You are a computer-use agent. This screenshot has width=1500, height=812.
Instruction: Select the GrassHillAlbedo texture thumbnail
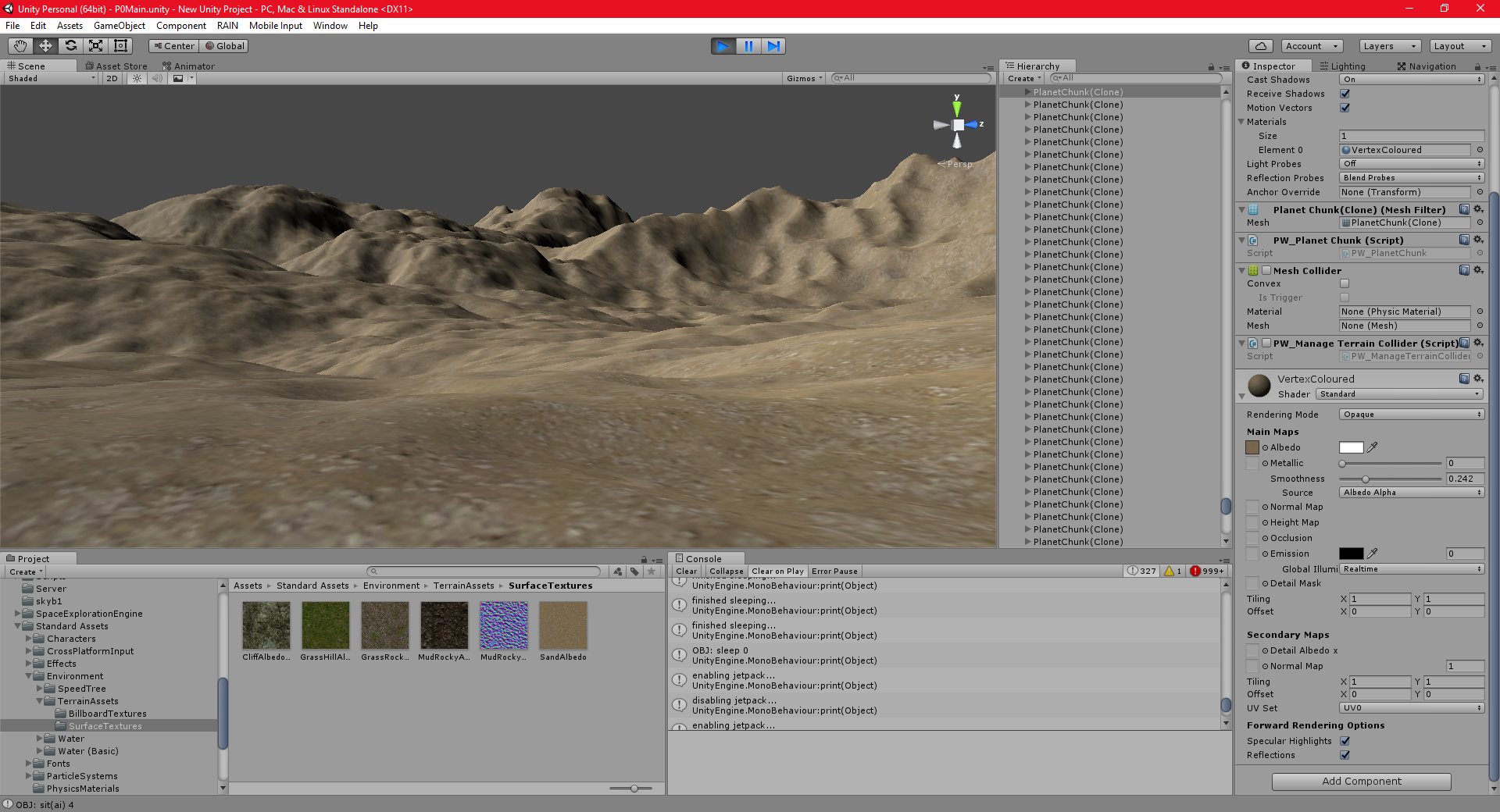pos(325,625)
